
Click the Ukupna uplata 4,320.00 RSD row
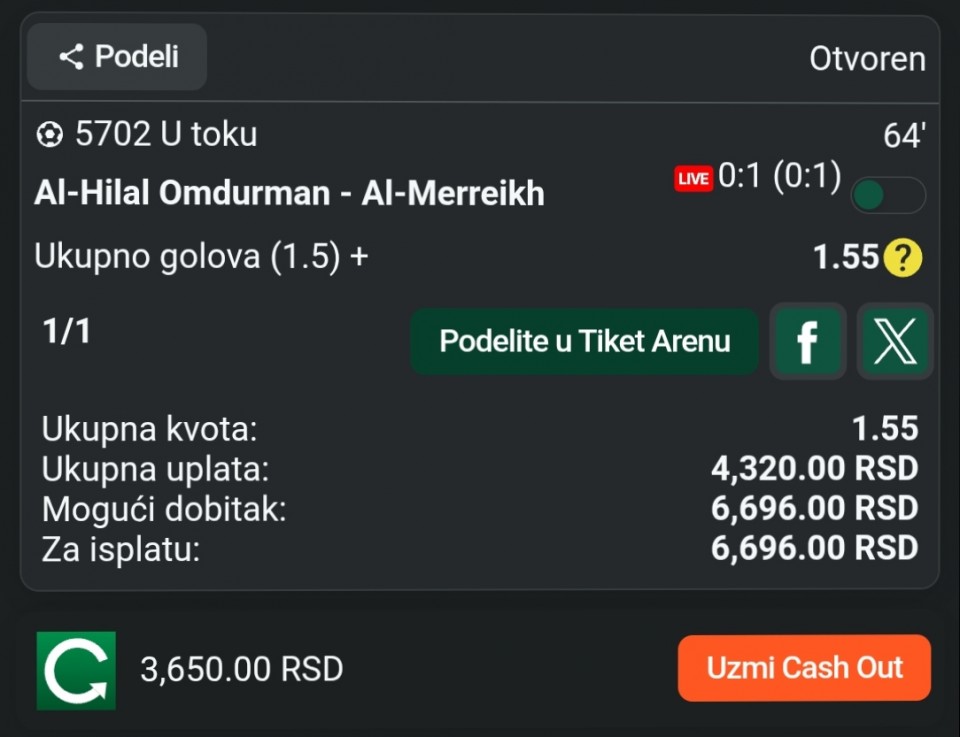[x=479, y=468]
